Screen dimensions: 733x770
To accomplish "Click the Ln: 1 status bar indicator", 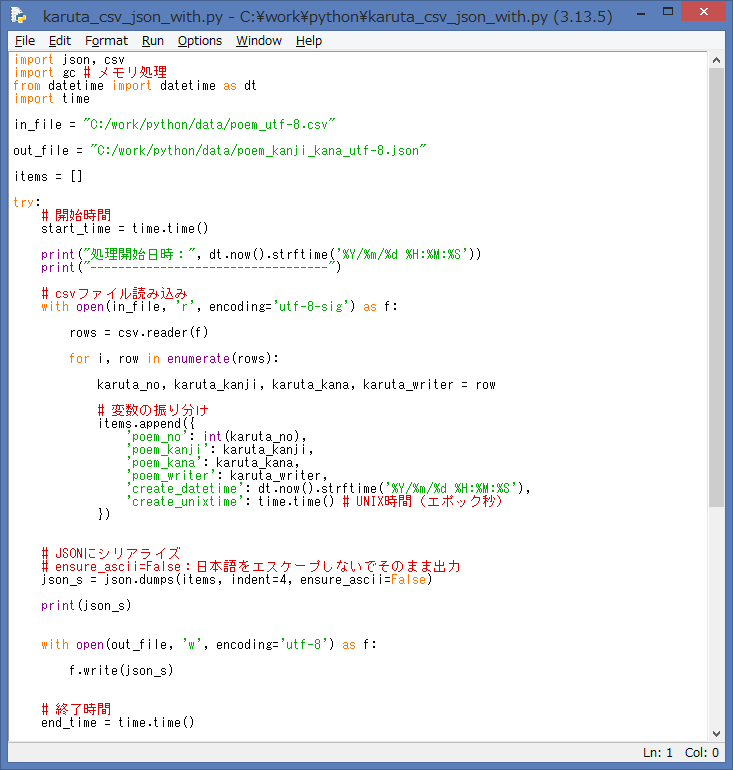I will [657, 753].
